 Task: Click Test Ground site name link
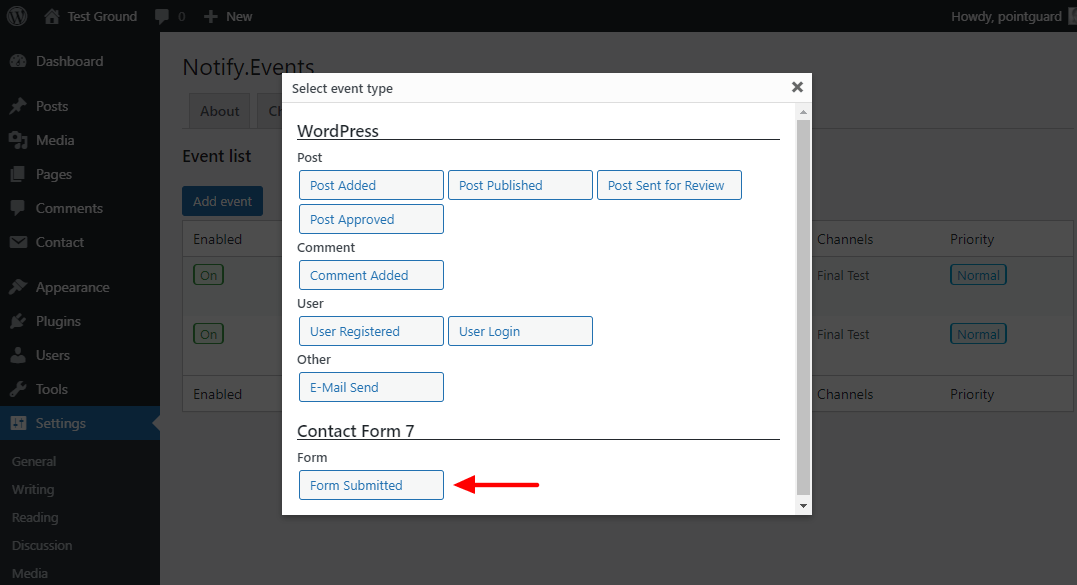click(102, 16)
